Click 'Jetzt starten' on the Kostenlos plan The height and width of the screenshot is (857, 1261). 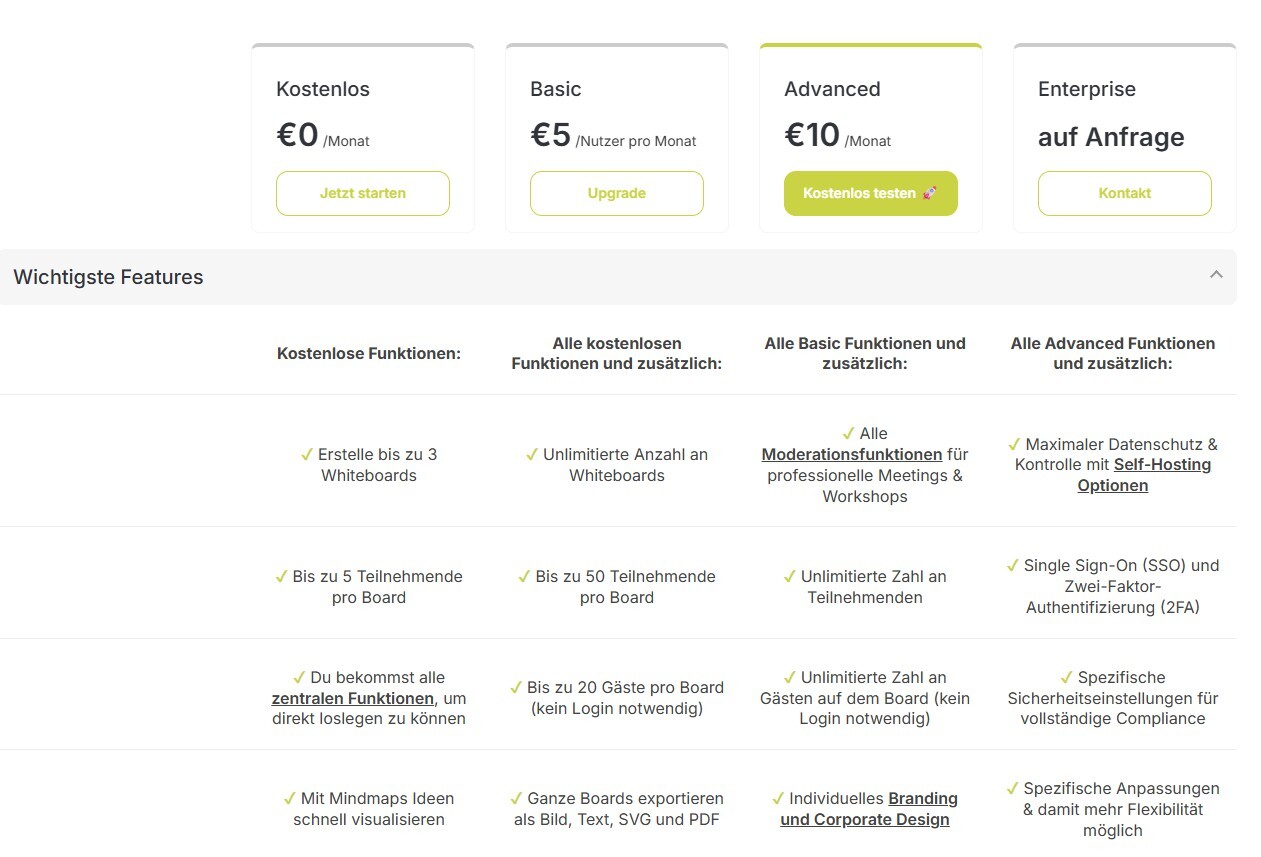(362, 193)
